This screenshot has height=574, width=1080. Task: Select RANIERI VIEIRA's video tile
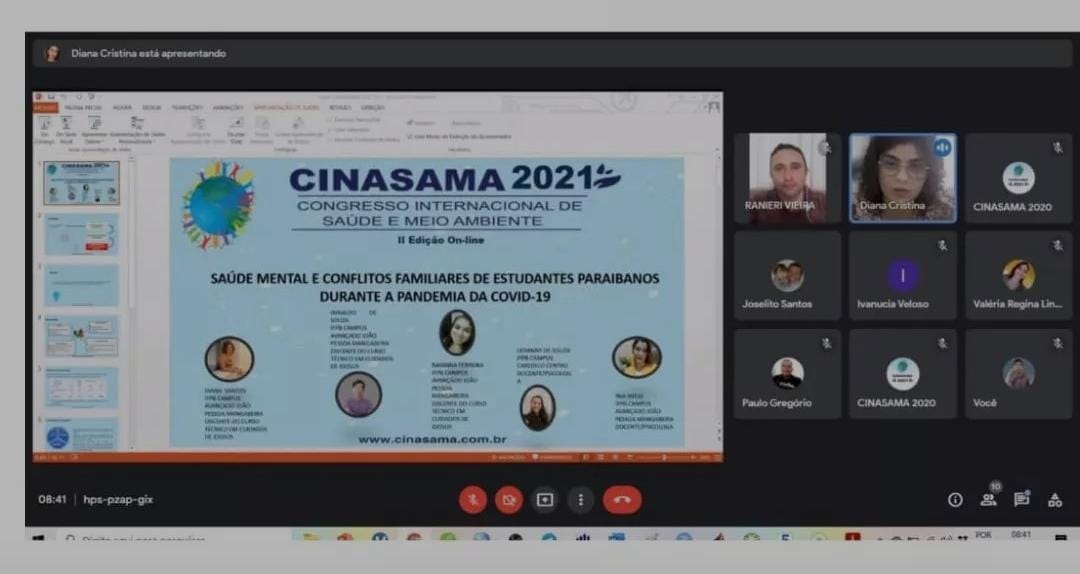pos(787,178)
